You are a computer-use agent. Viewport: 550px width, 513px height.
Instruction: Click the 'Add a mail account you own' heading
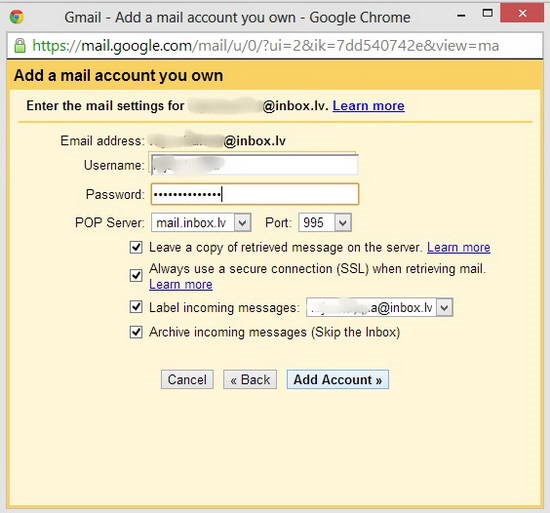tap(119, 75)
